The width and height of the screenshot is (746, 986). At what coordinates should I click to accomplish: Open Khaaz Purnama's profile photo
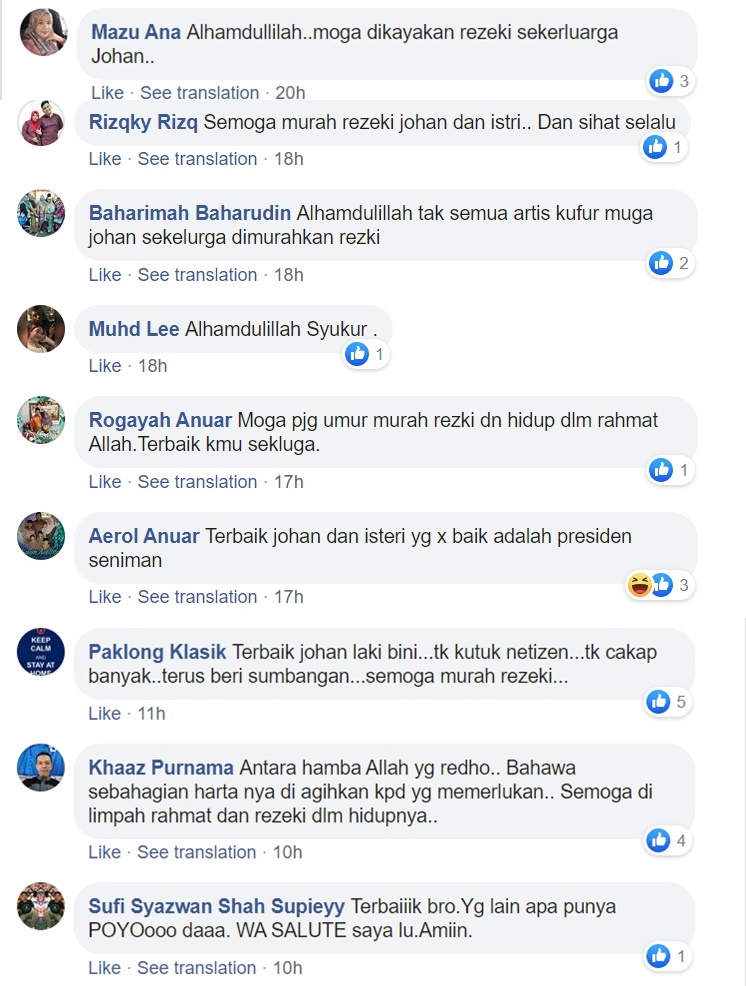[x=41, y=767]
